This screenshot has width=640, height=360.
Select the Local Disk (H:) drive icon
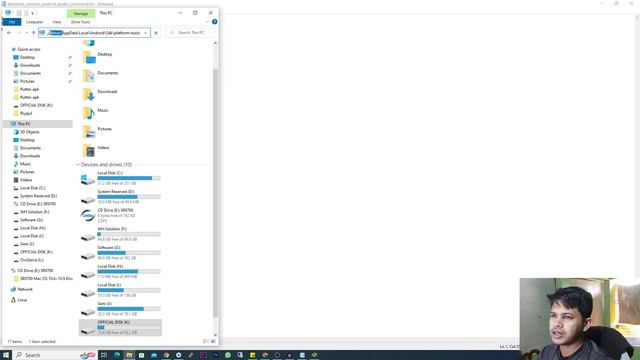coord(88,274)
